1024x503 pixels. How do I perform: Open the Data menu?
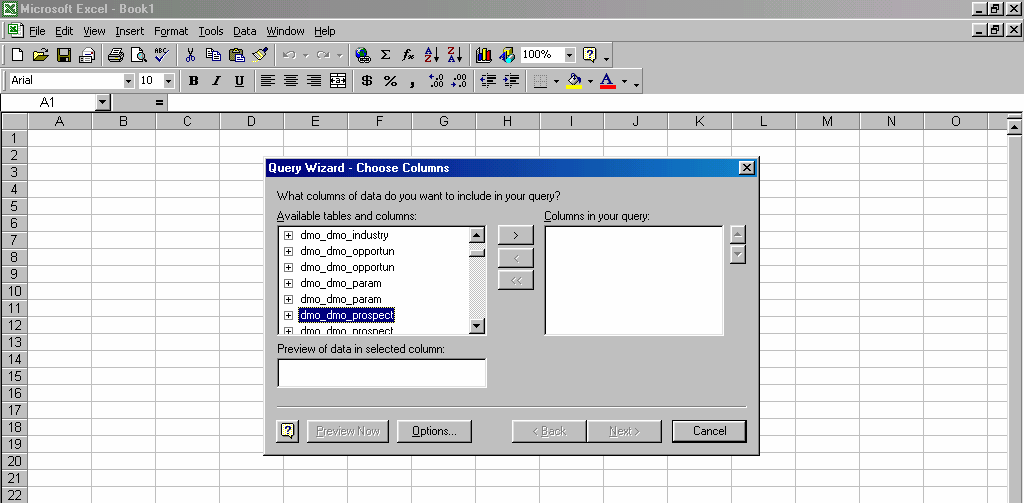[x=245, y=31]
